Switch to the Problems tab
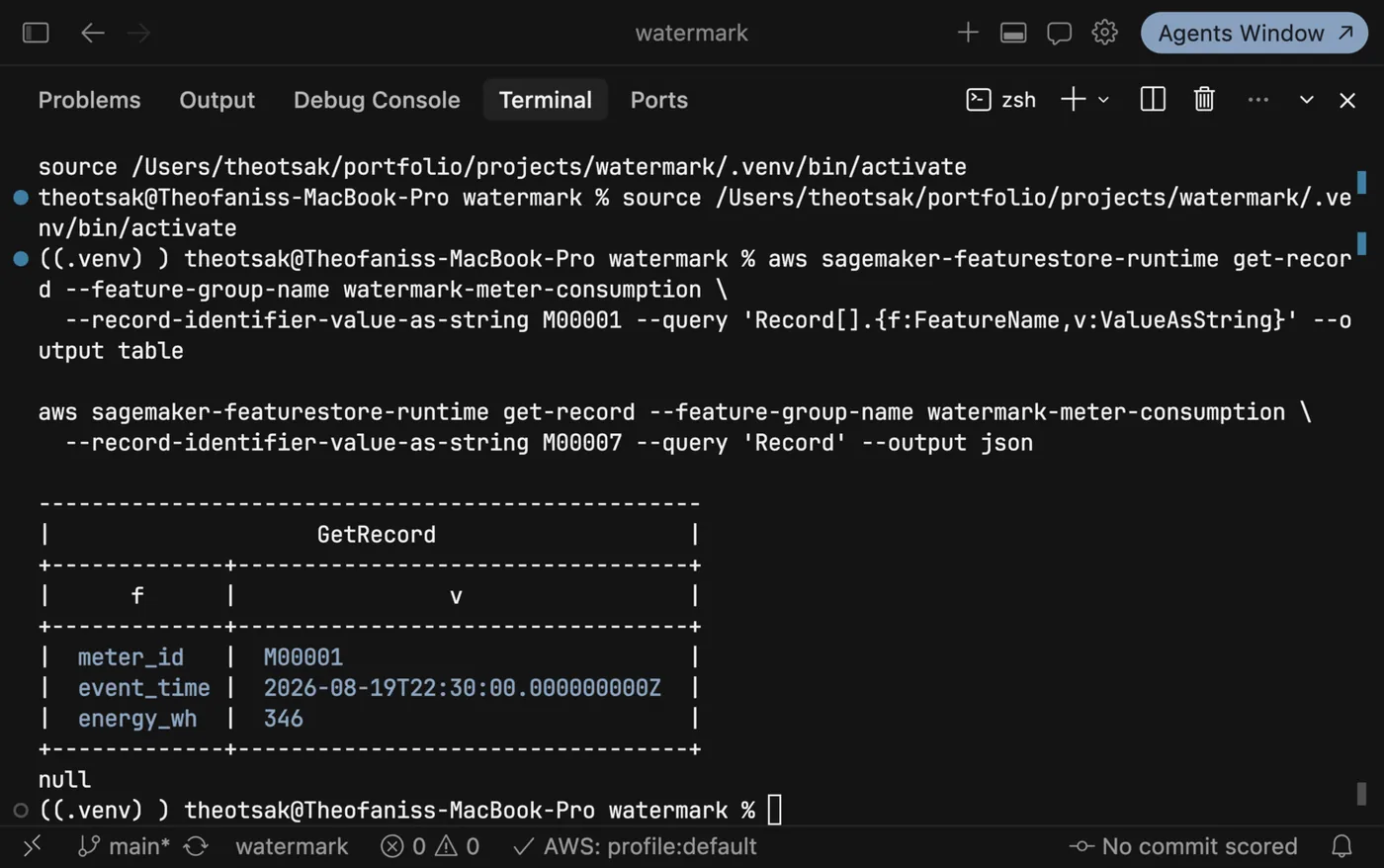 [89, 100]
